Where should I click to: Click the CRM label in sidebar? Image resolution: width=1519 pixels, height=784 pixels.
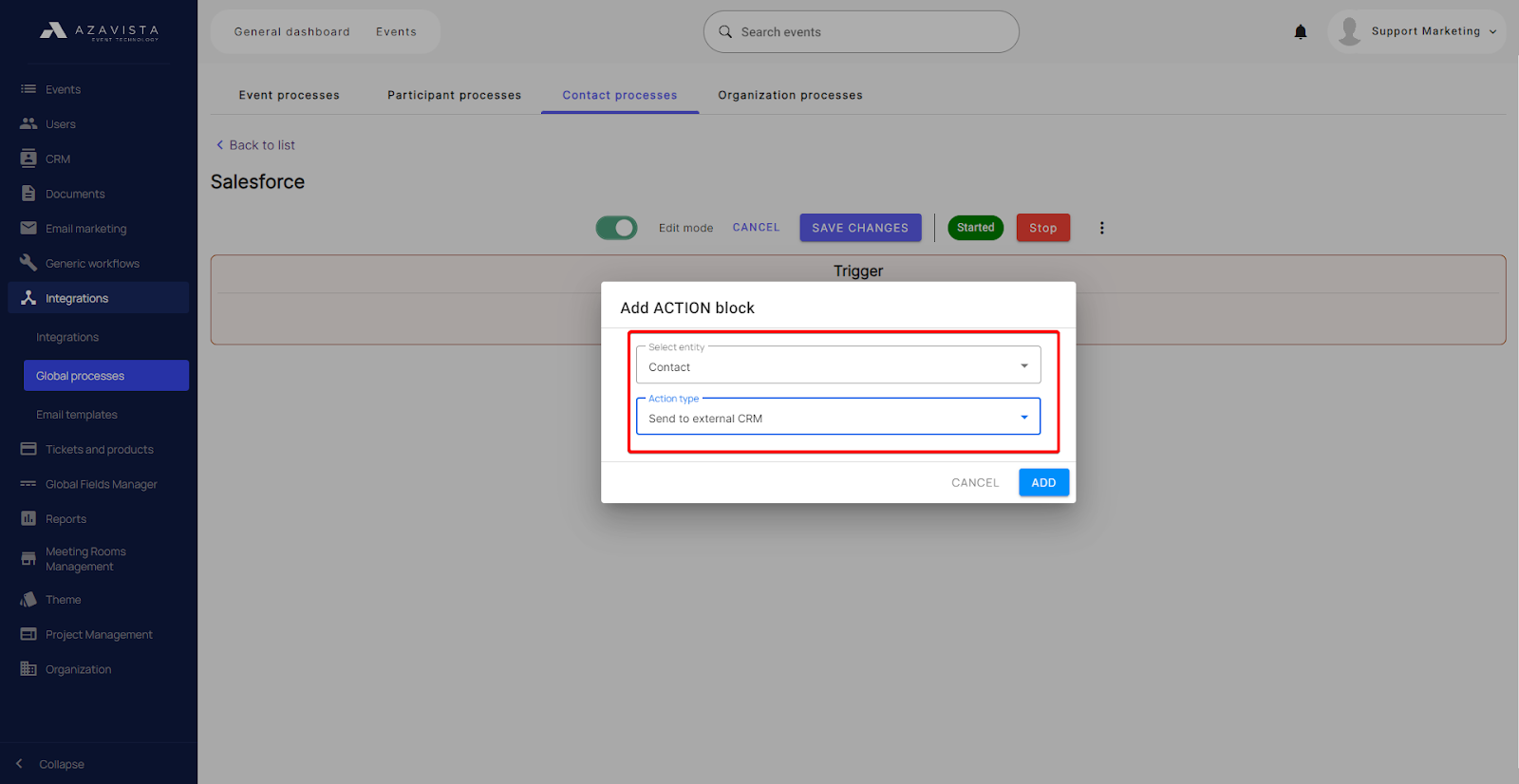[58, 159]
